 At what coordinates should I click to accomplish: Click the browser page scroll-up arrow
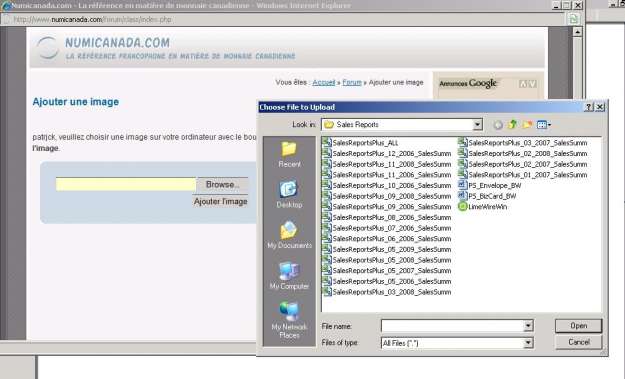pos(578,32)
